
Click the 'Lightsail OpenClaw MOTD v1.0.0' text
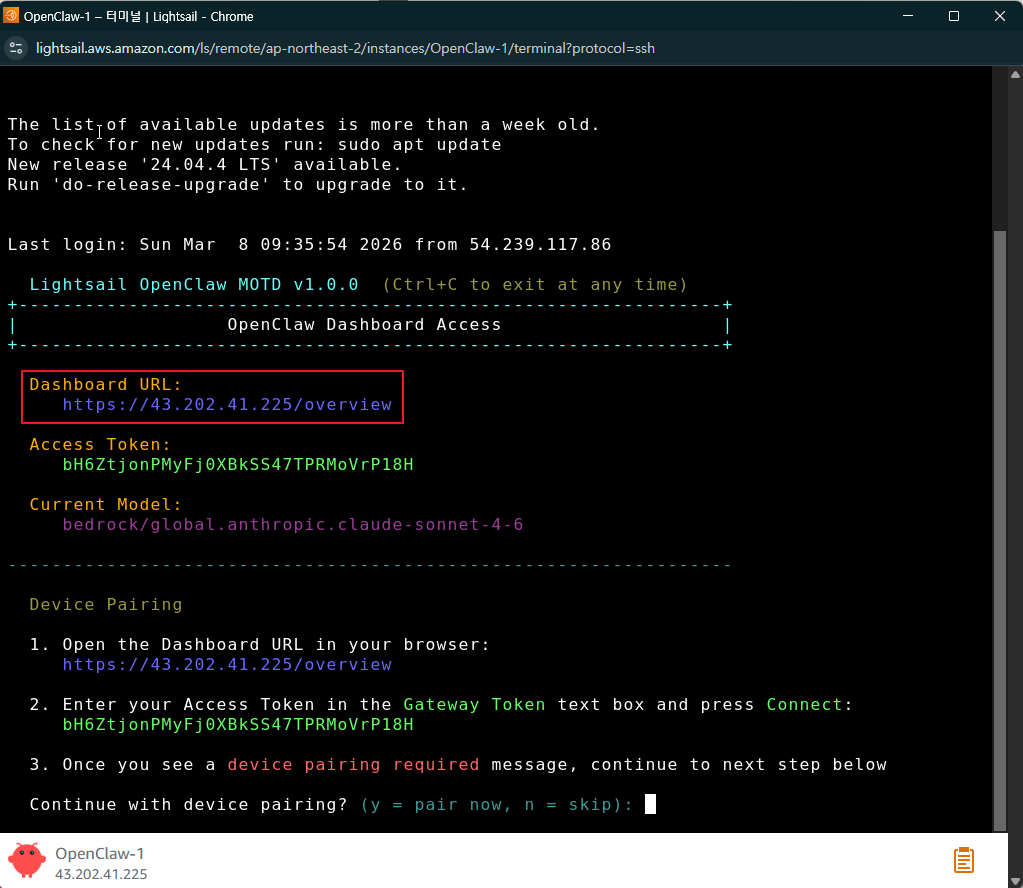[x=194, y=284]
